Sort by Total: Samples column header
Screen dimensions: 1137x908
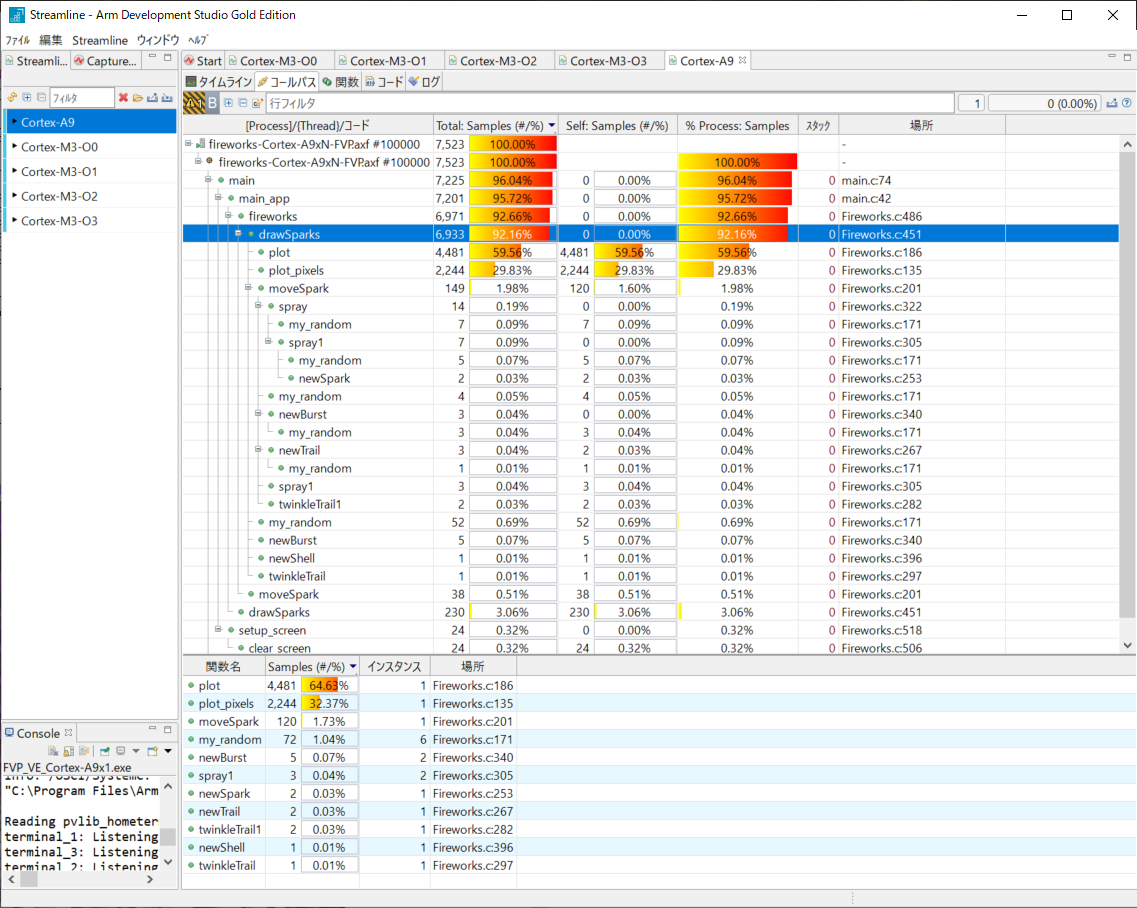(x=495, y=125)
